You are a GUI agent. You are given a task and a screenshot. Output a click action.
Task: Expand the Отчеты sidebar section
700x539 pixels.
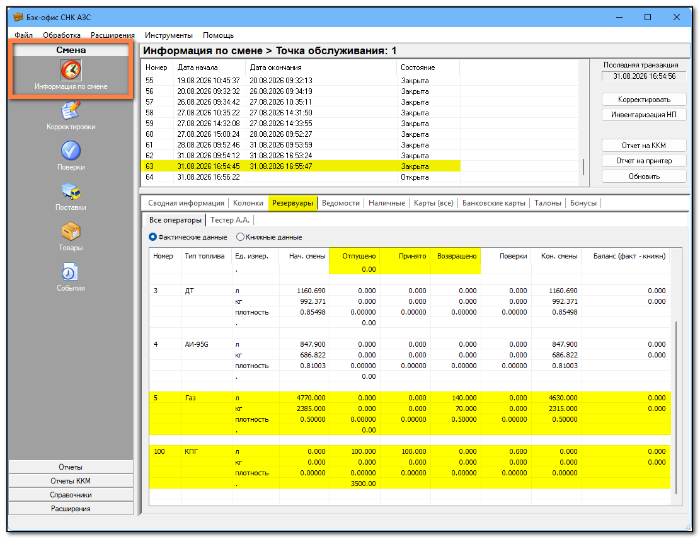[71, 467]
